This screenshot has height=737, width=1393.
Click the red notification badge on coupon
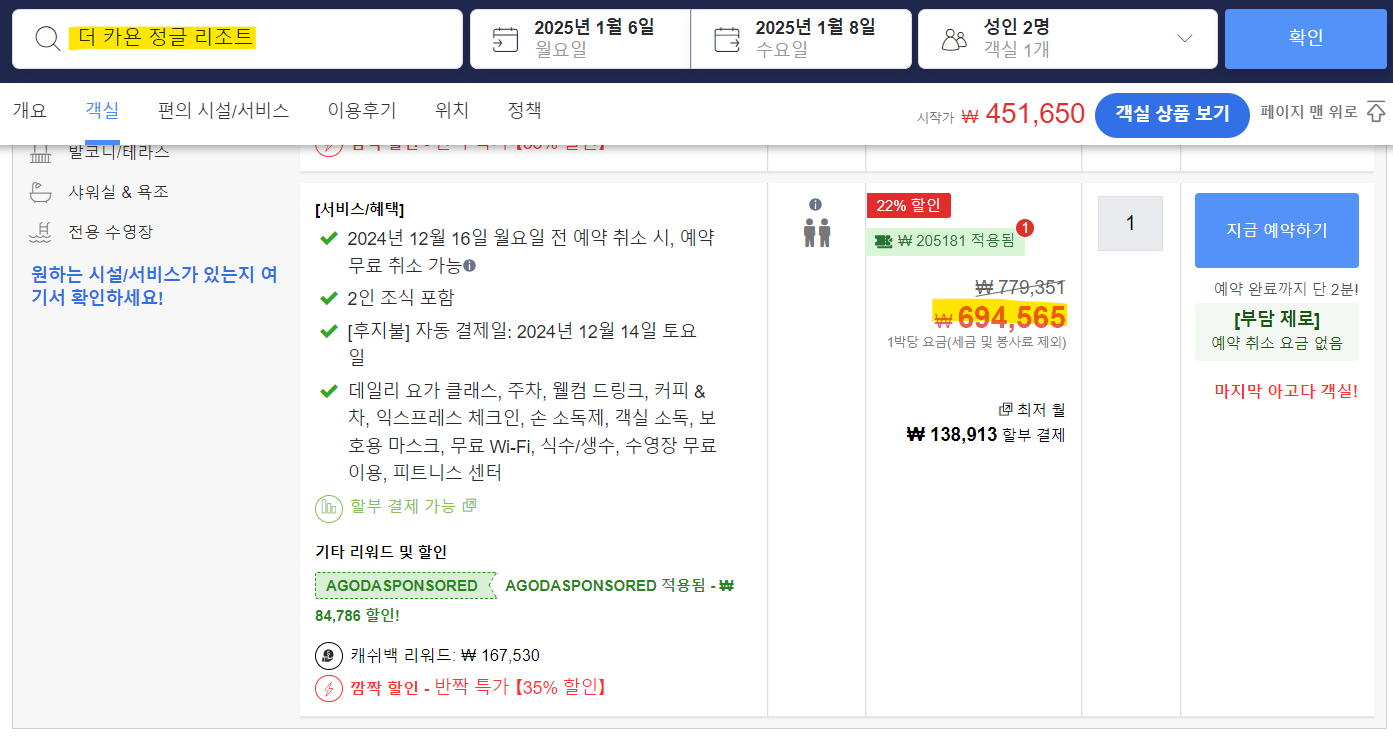point(1025,228)
